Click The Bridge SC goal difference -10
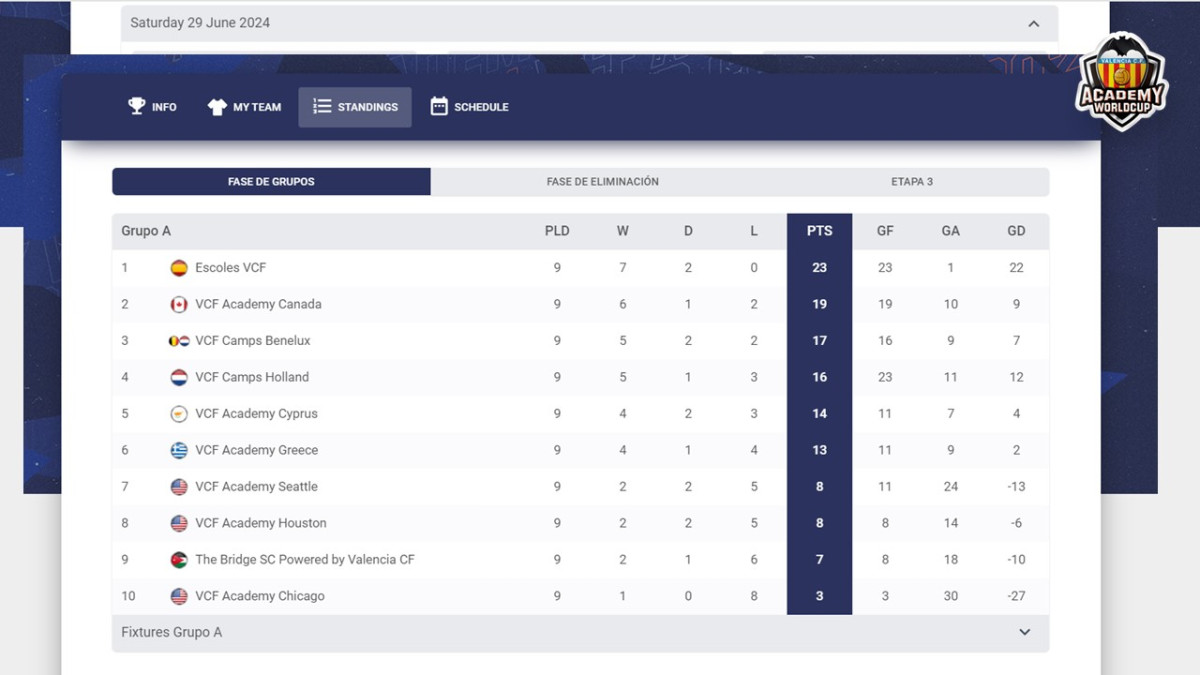The height and width of the screenshot is (675, 1200). point(1016,560)
